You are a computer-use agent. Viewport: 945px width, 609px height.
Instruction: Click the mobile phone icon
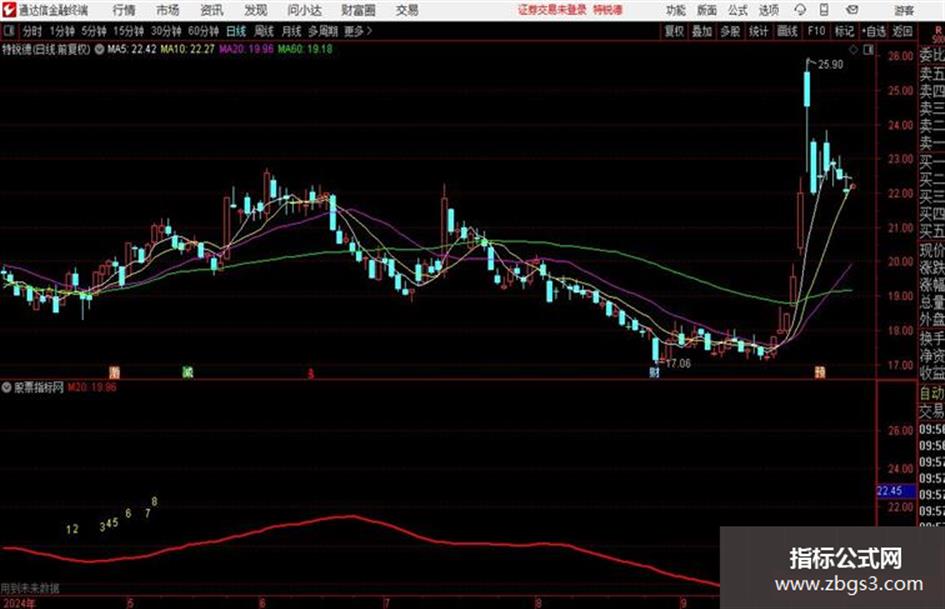pos(824,10)
